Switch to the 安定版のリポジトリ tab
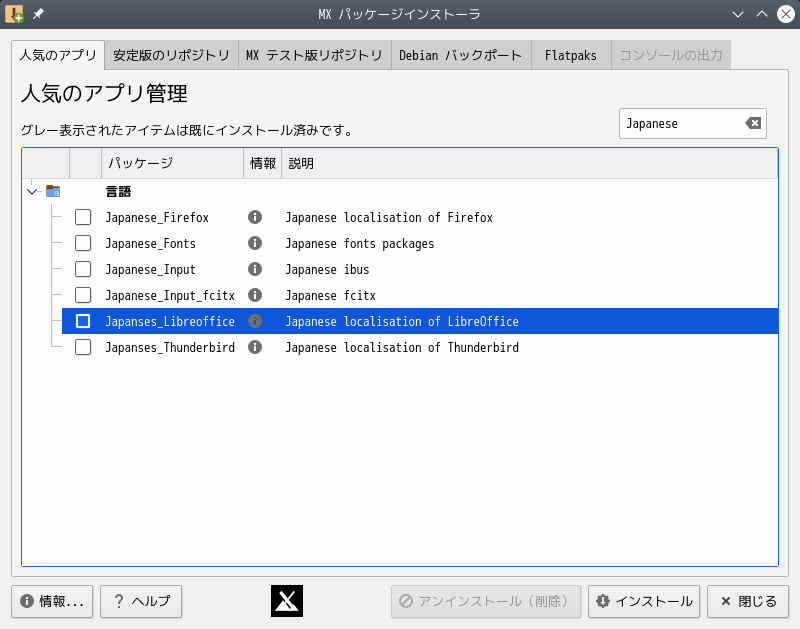Screen dimensions: 800x629 click(171, 55)
